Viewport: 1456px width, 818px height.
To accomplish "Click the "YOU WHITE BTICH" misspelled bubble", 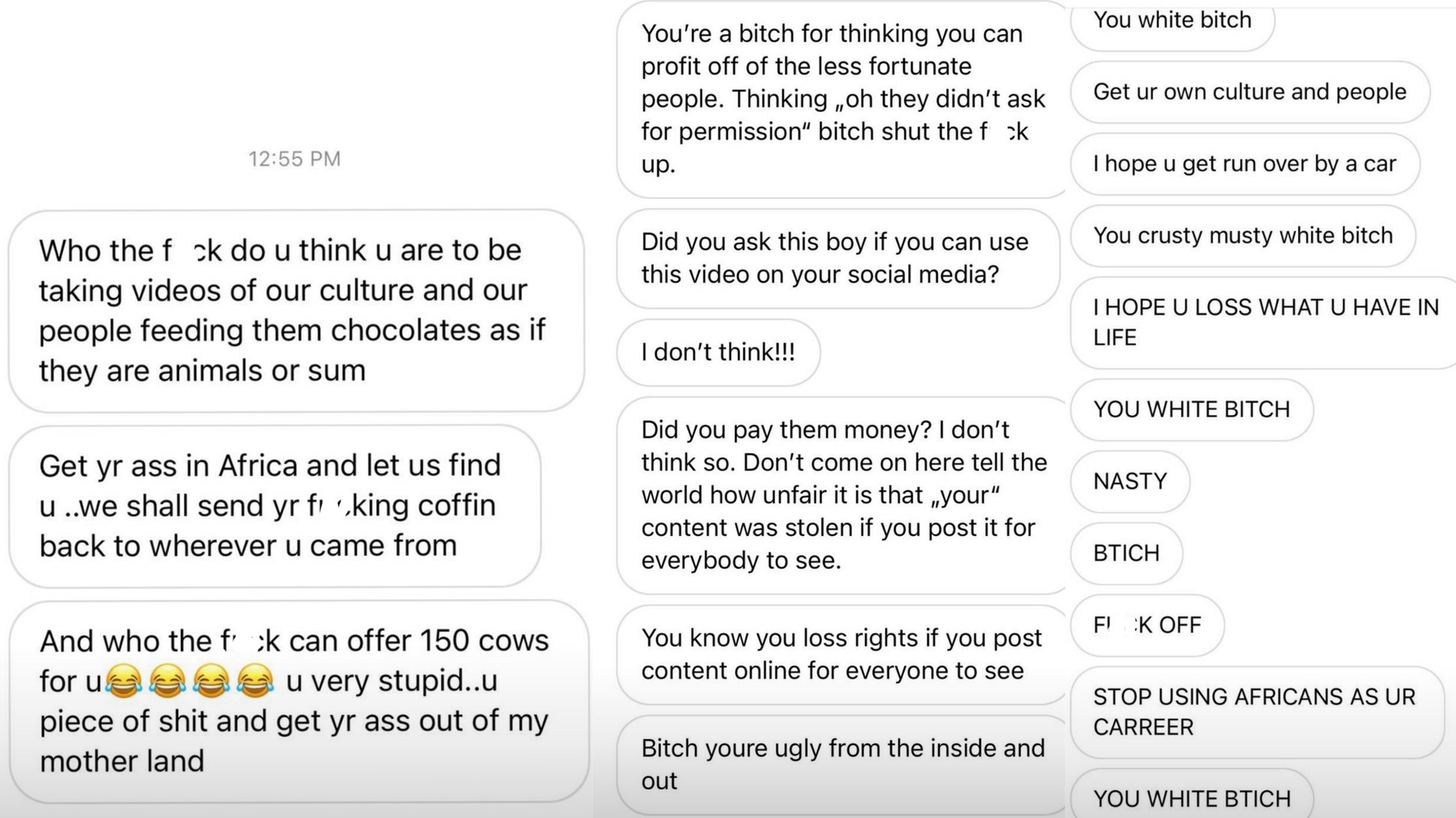I will pyautogui.click(x=1192, y=798).
